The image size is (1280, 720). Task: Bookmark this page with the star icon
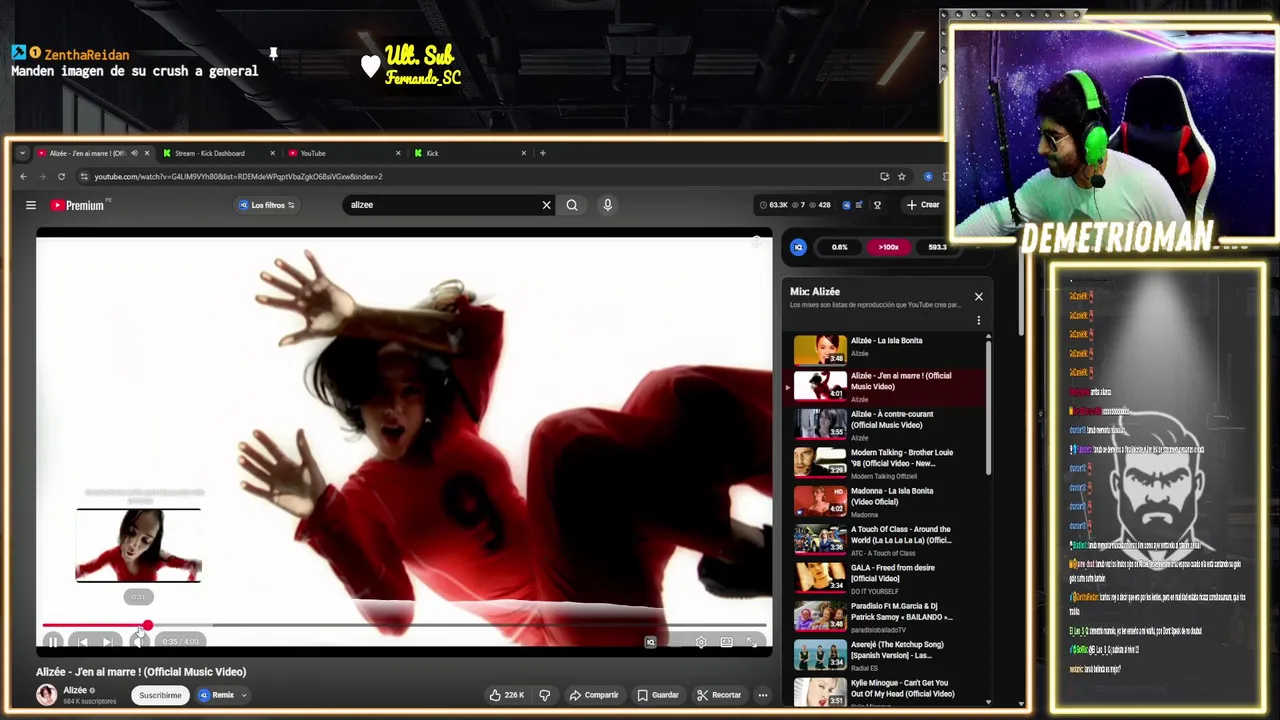(x=902, y=177)
